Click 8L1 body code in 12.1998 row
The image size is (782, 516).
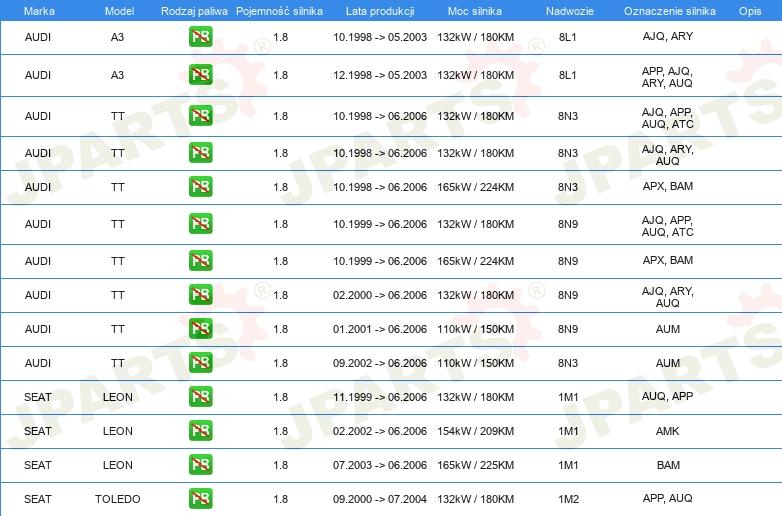coord(568,75)
